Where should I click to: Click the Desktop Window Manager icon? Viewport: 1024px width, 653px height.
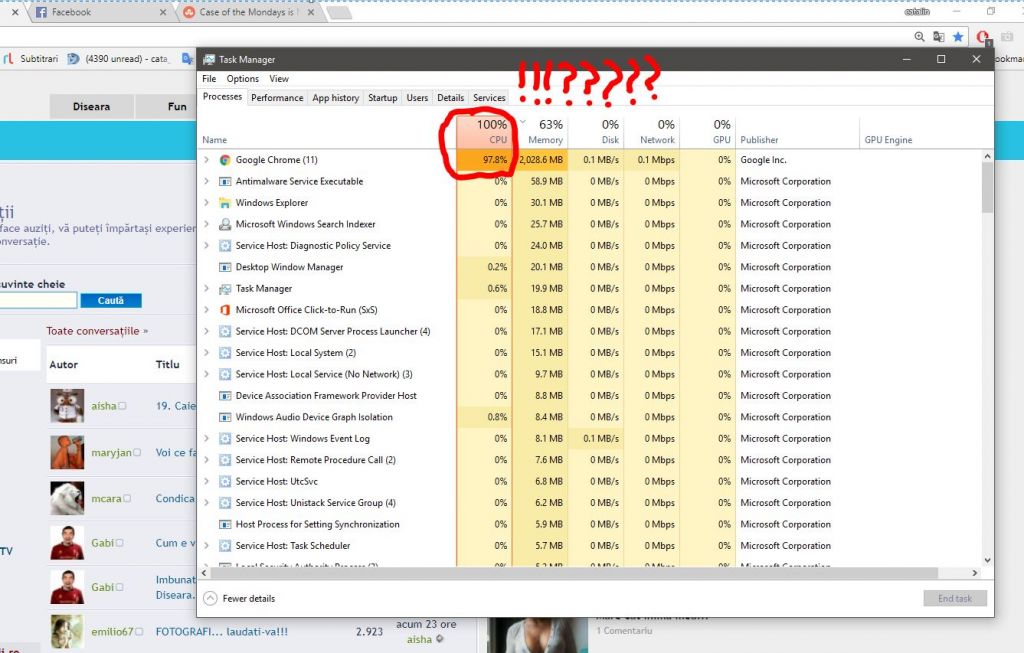[225, 267]
